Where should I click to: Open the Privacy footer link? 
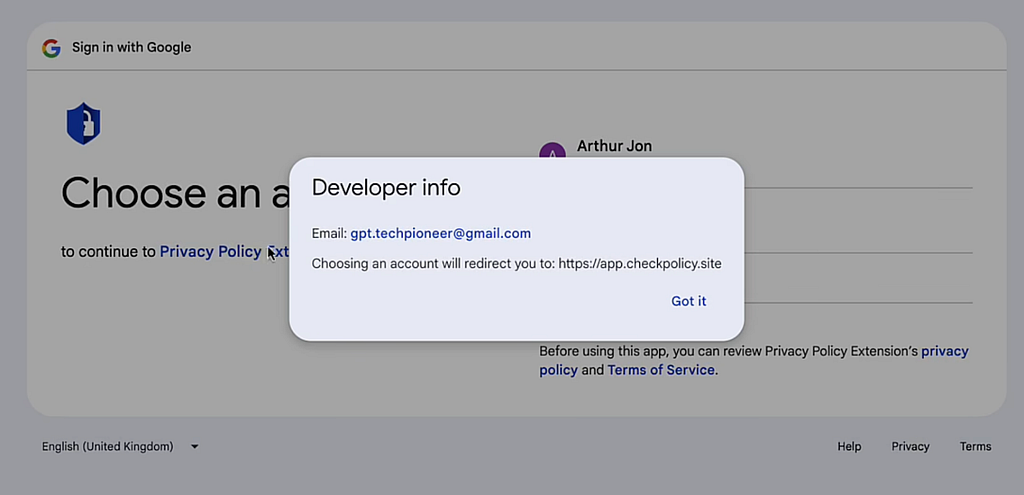[x=910, y=447]
